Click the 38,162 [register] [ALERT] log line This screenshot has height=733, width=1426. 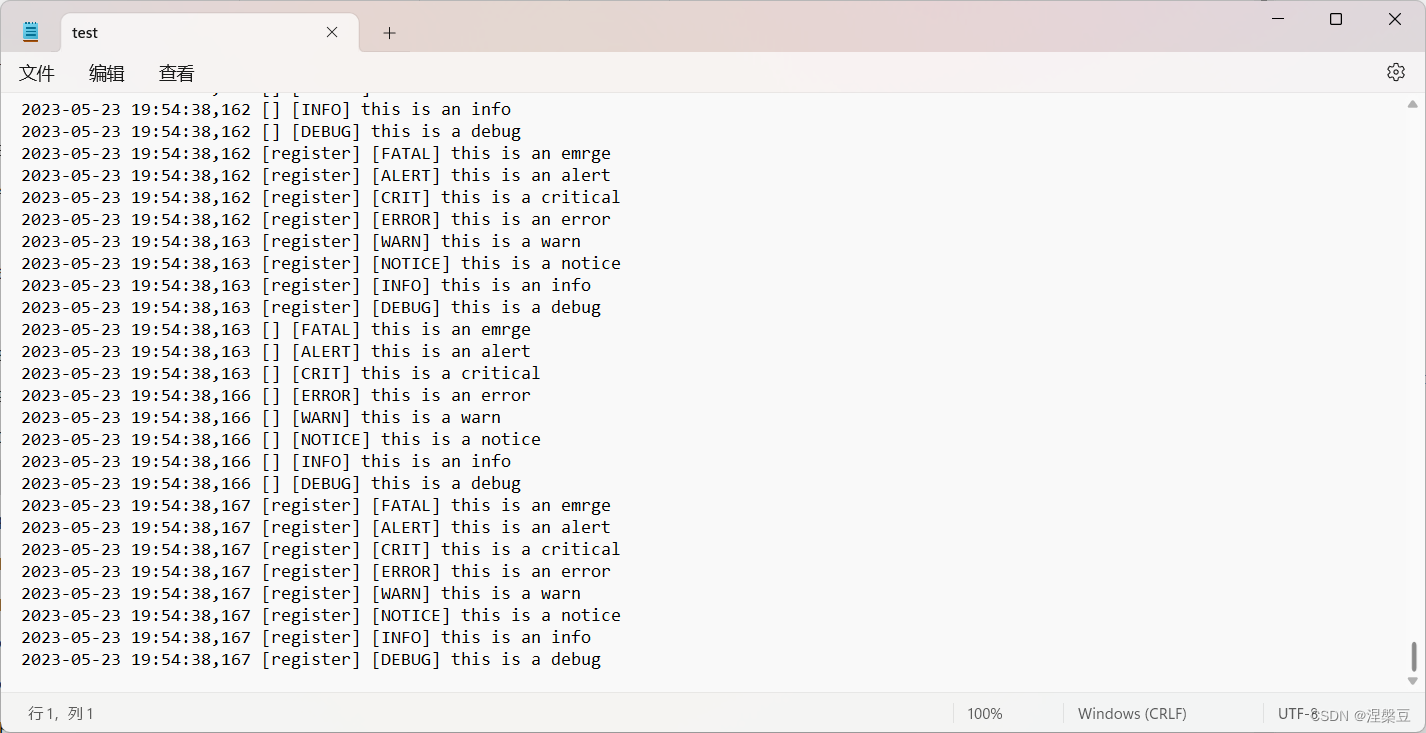[x=316, y=175]
